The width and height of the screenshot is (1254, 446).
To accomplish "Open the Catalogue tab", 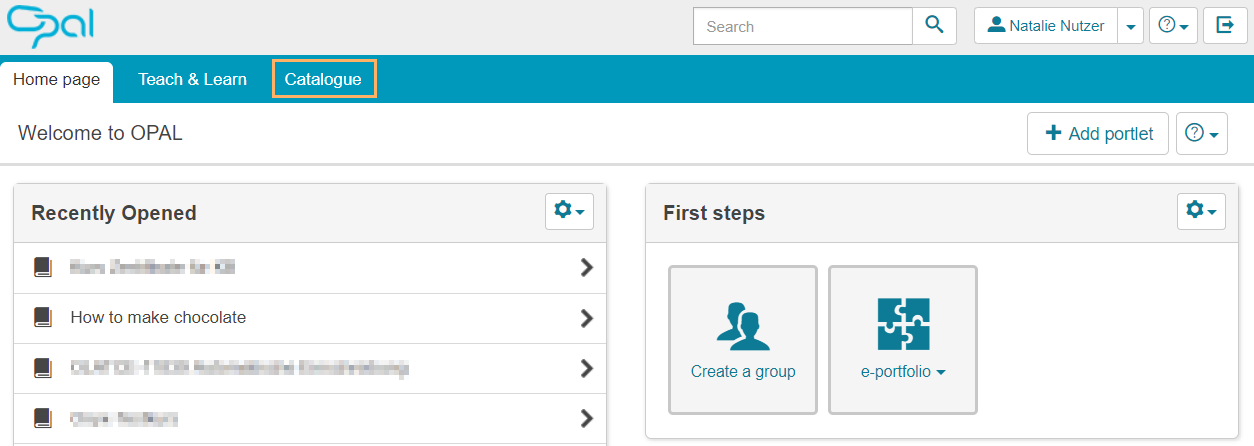I will coord(323,80).
